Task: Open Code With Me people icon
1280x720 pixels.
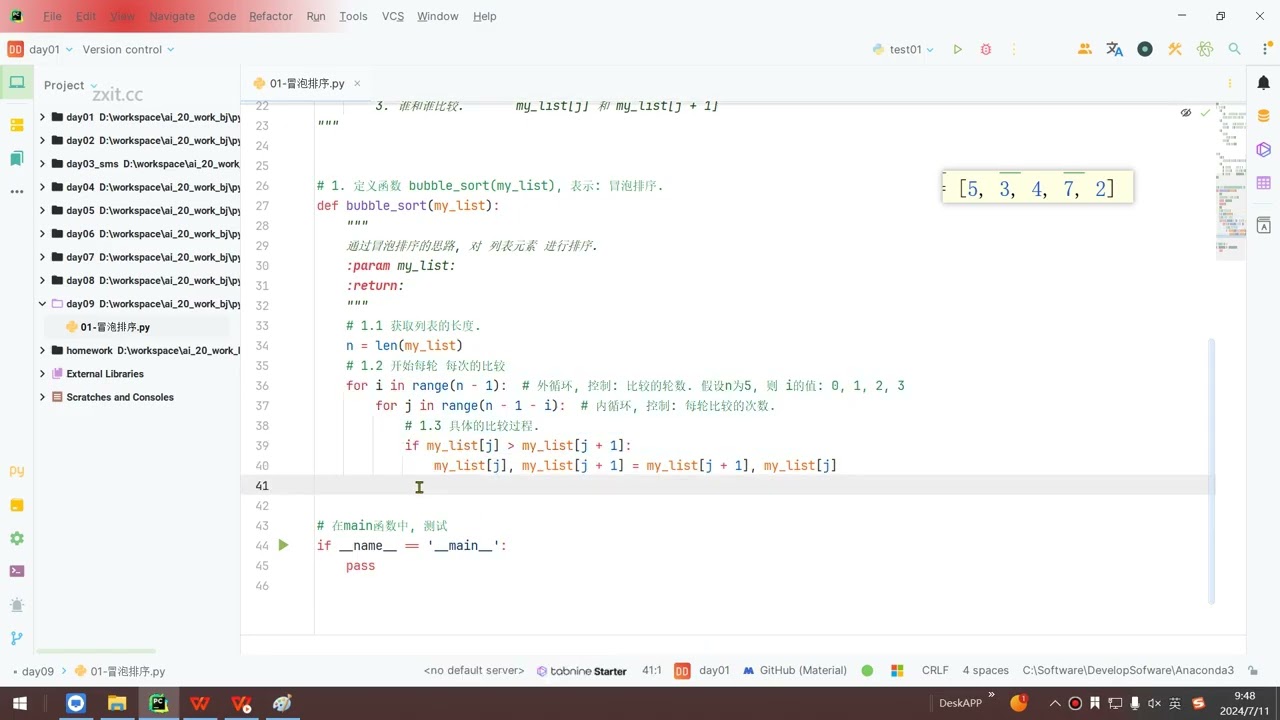Action: click(x=1085, y=49)
